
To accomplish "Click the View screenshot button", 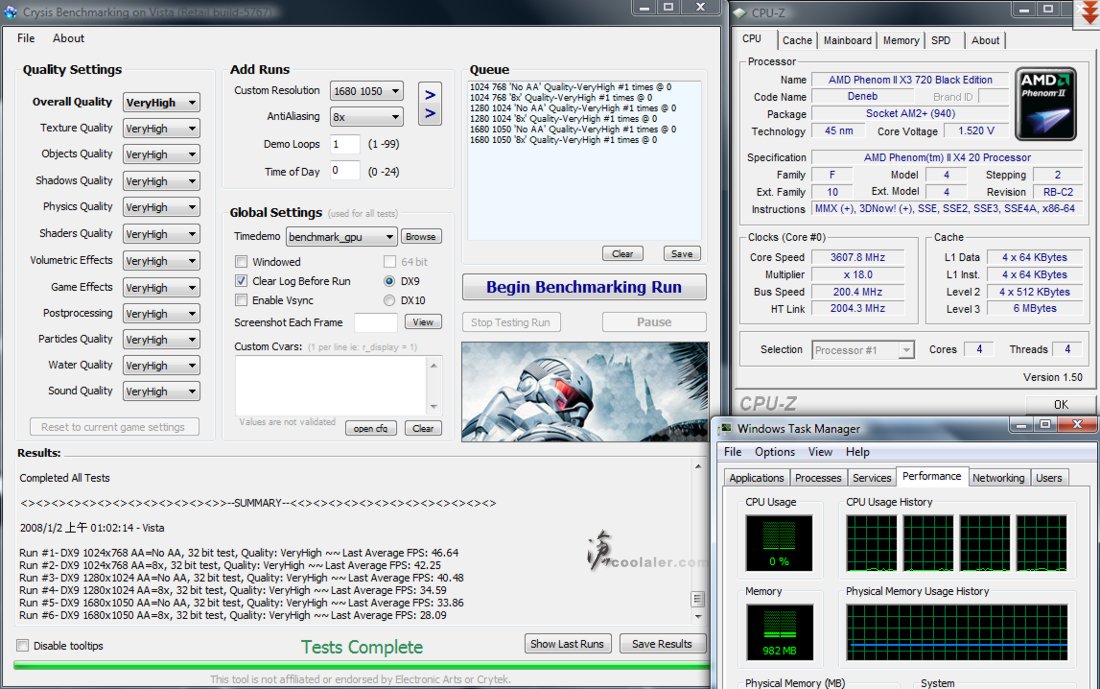I will pyautogui.click(x=423, y=322).
